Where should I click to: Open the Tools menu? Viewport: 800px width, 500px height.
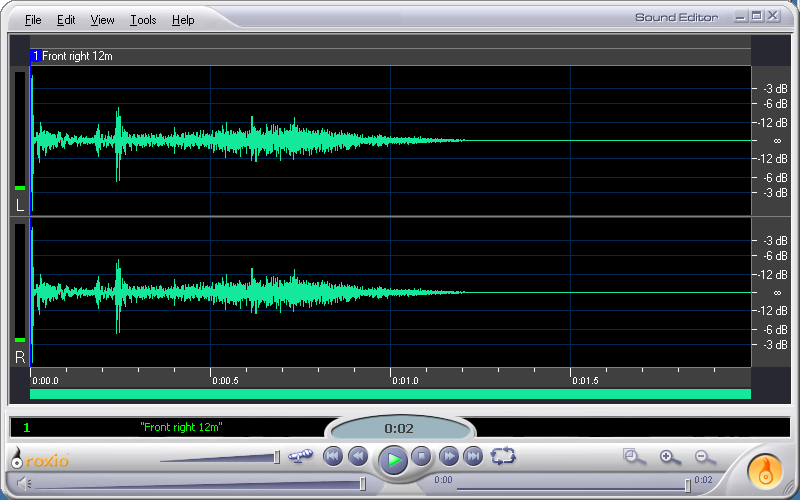(143, 20)
